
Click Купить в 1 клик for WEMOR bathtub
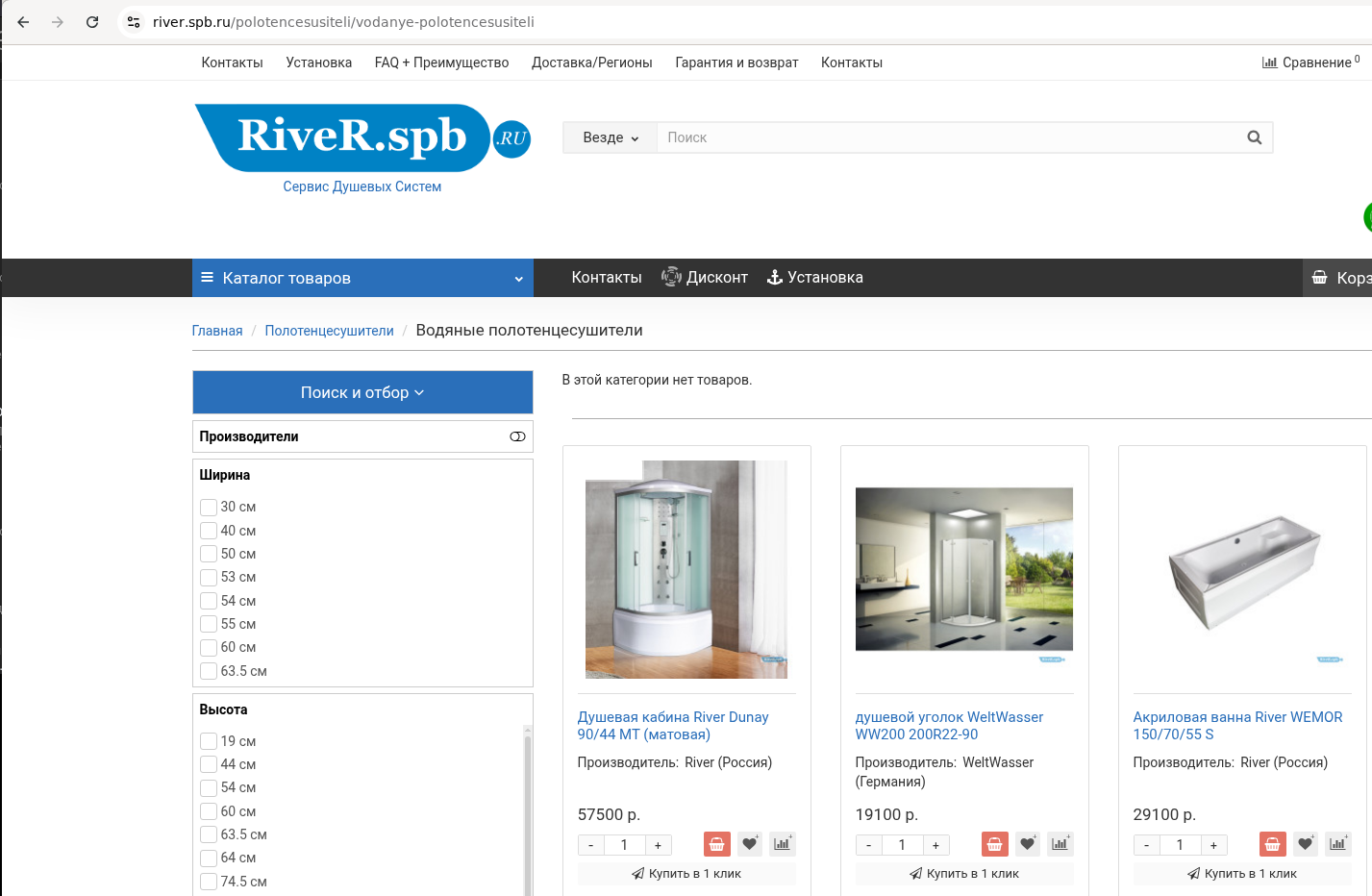coord(1241,874)
